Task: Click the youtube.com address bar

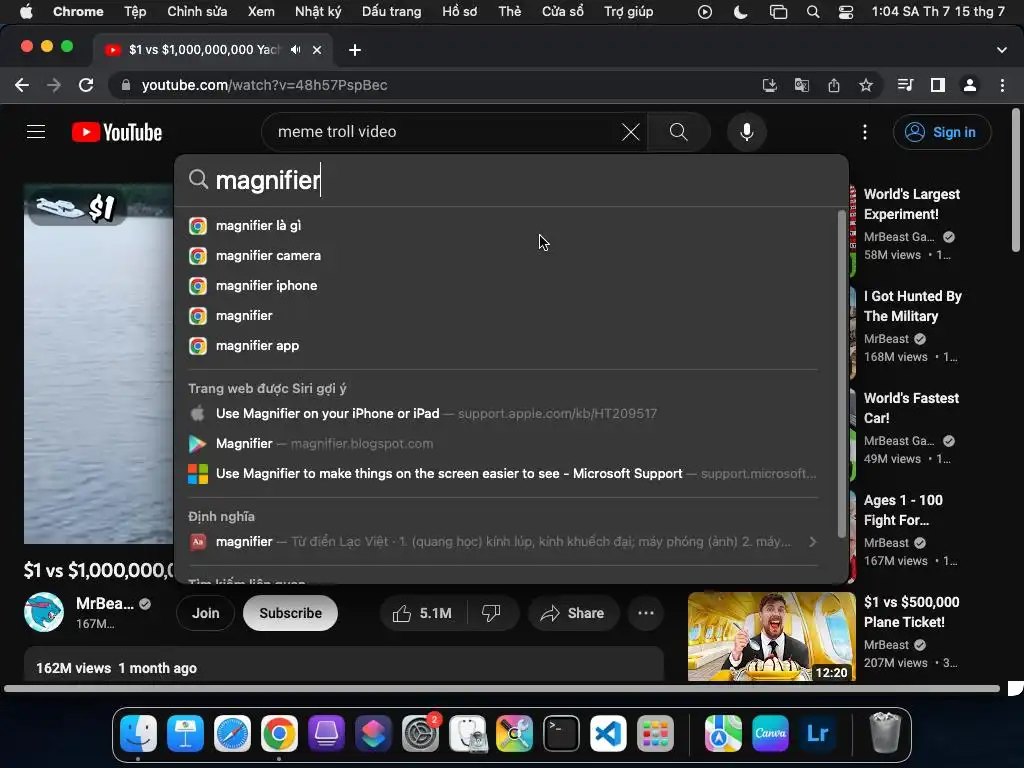Action: click(x=431, y=85)
